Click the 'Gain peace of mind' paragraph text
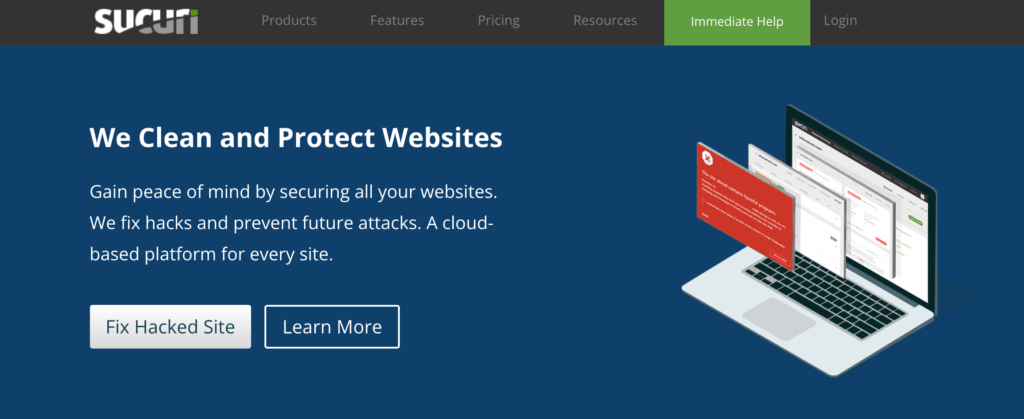This screenshot has height=419, width=1024. [x=294, y=223]
